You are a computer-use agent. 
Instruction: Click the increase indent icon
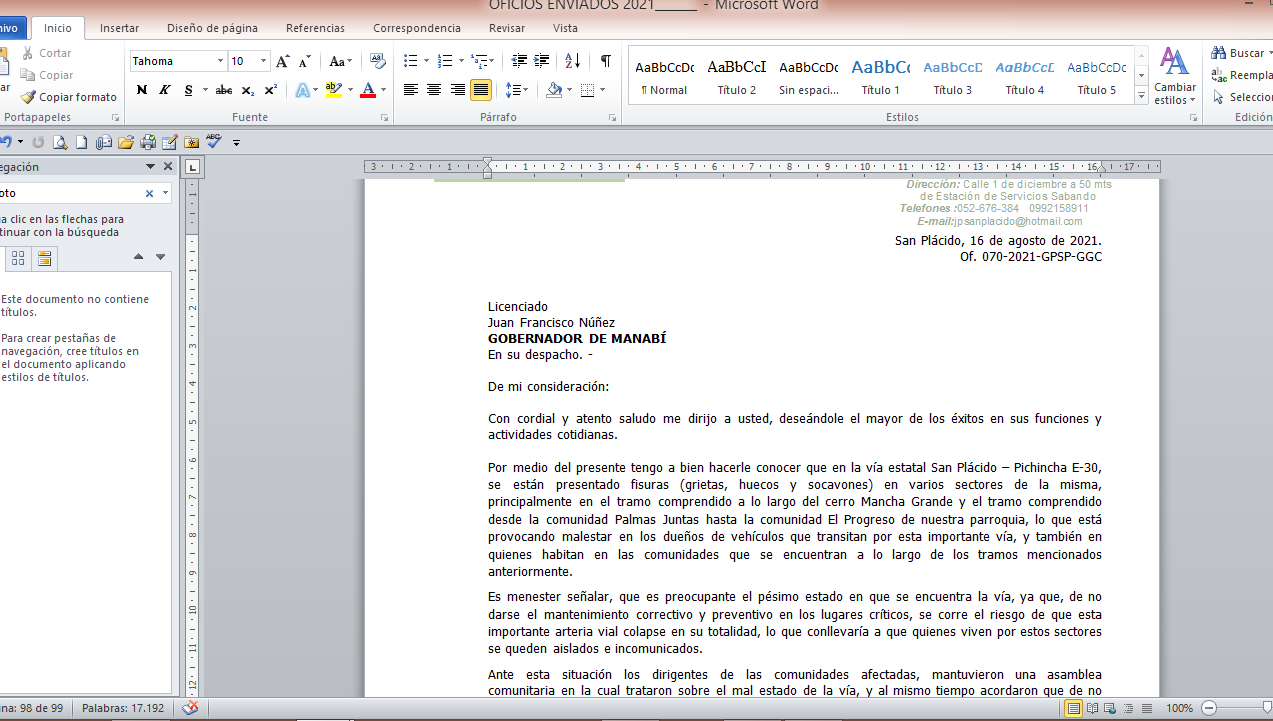click(x=540, y=61)
